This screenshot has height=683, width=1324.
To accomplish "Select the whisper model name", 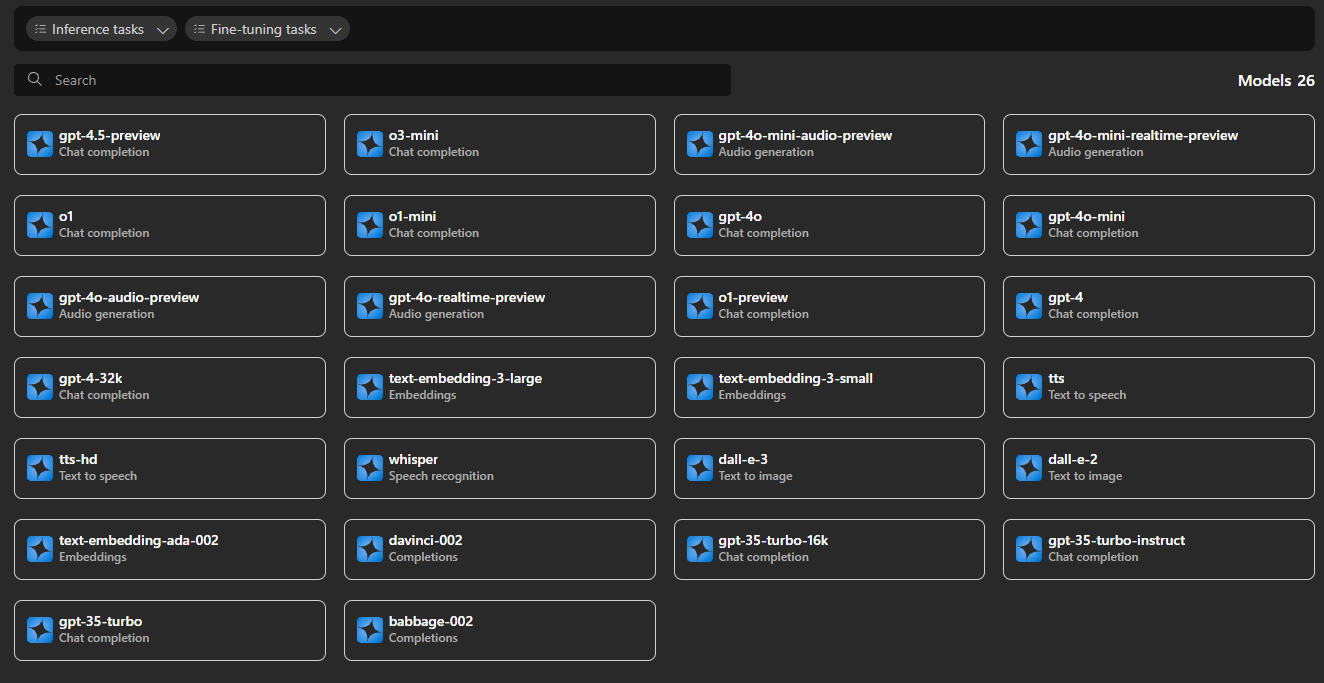I will tap(414, 460).
